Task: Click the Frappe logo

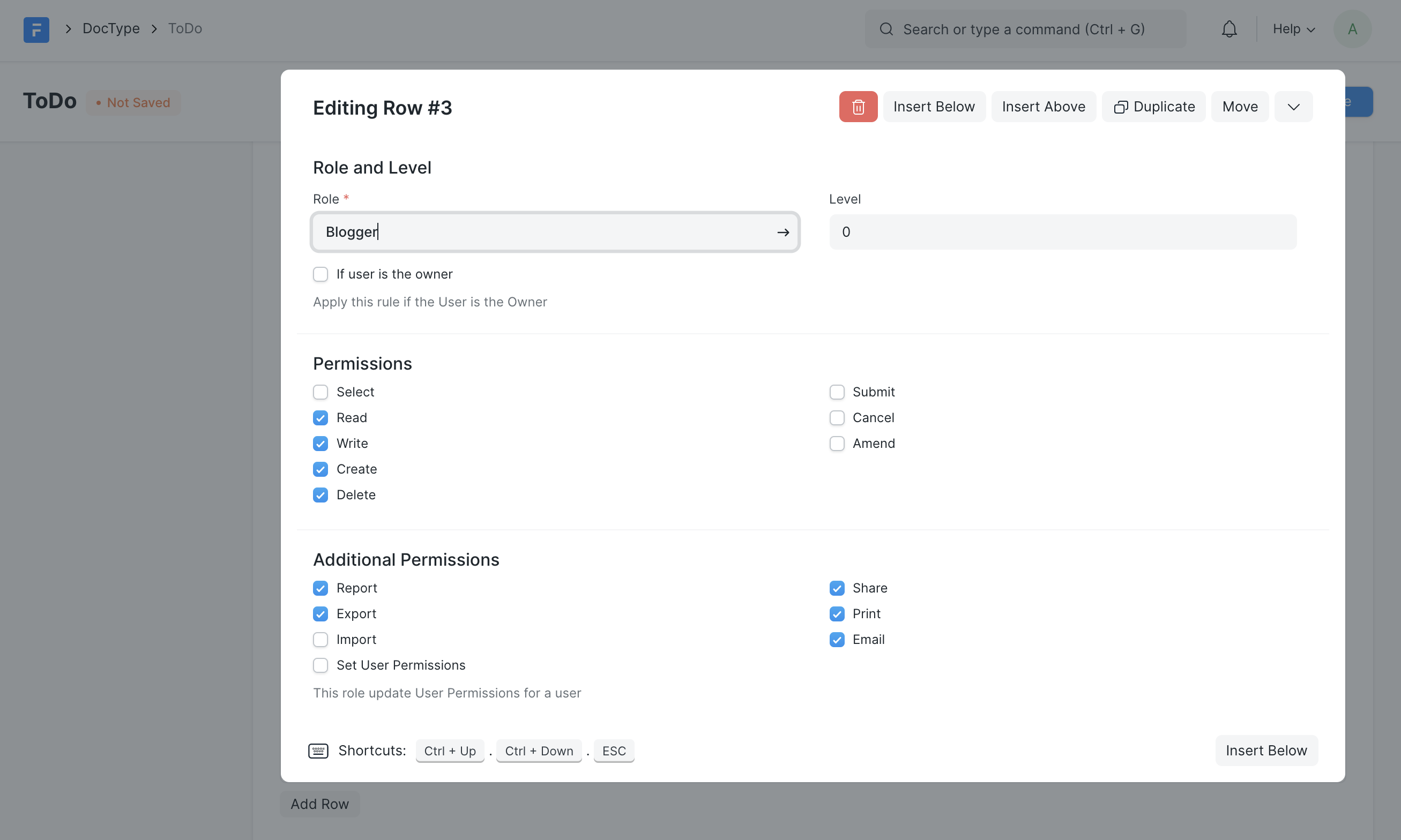Action: [x=36, y=29]
